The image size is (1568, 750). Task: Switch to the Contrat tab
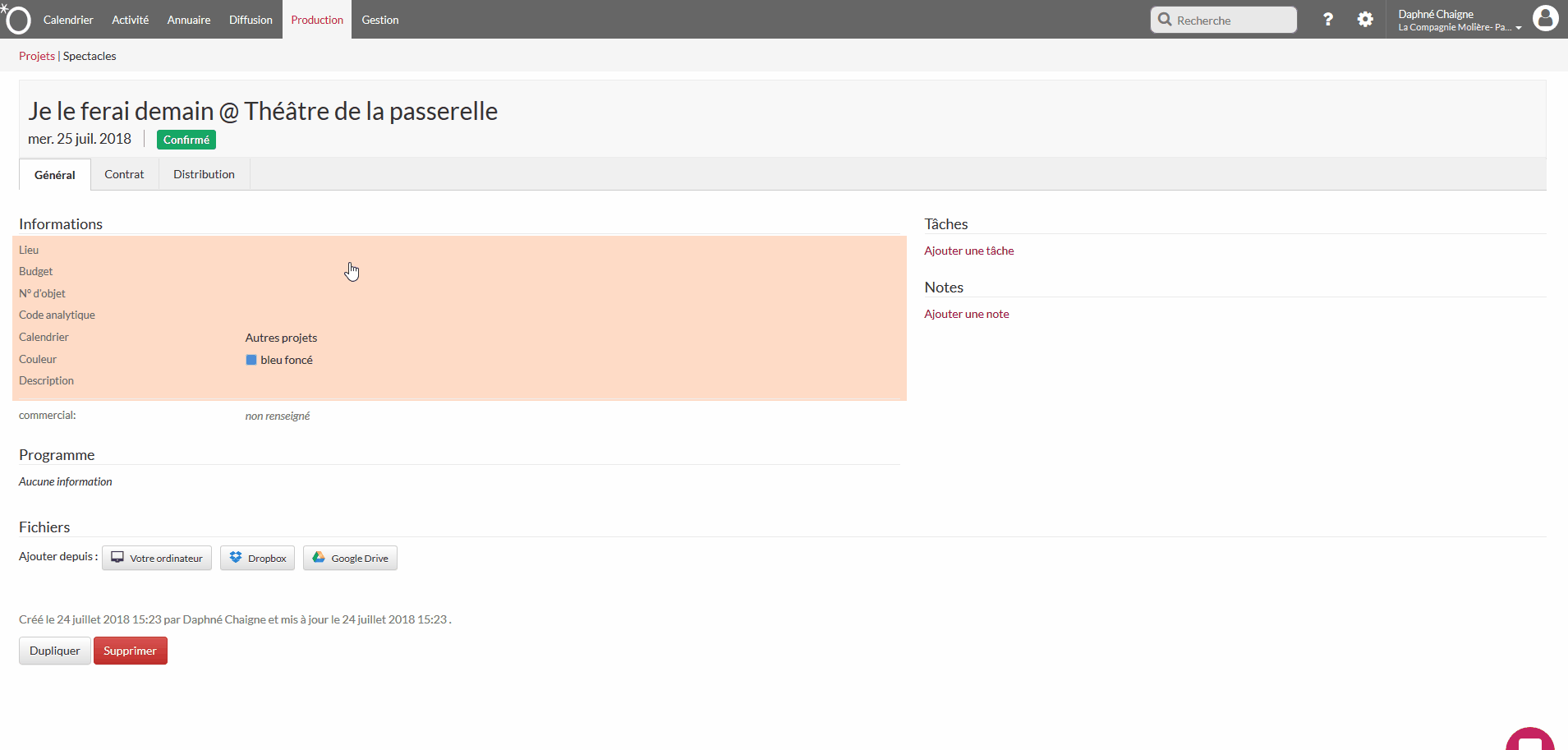[124, 174]
